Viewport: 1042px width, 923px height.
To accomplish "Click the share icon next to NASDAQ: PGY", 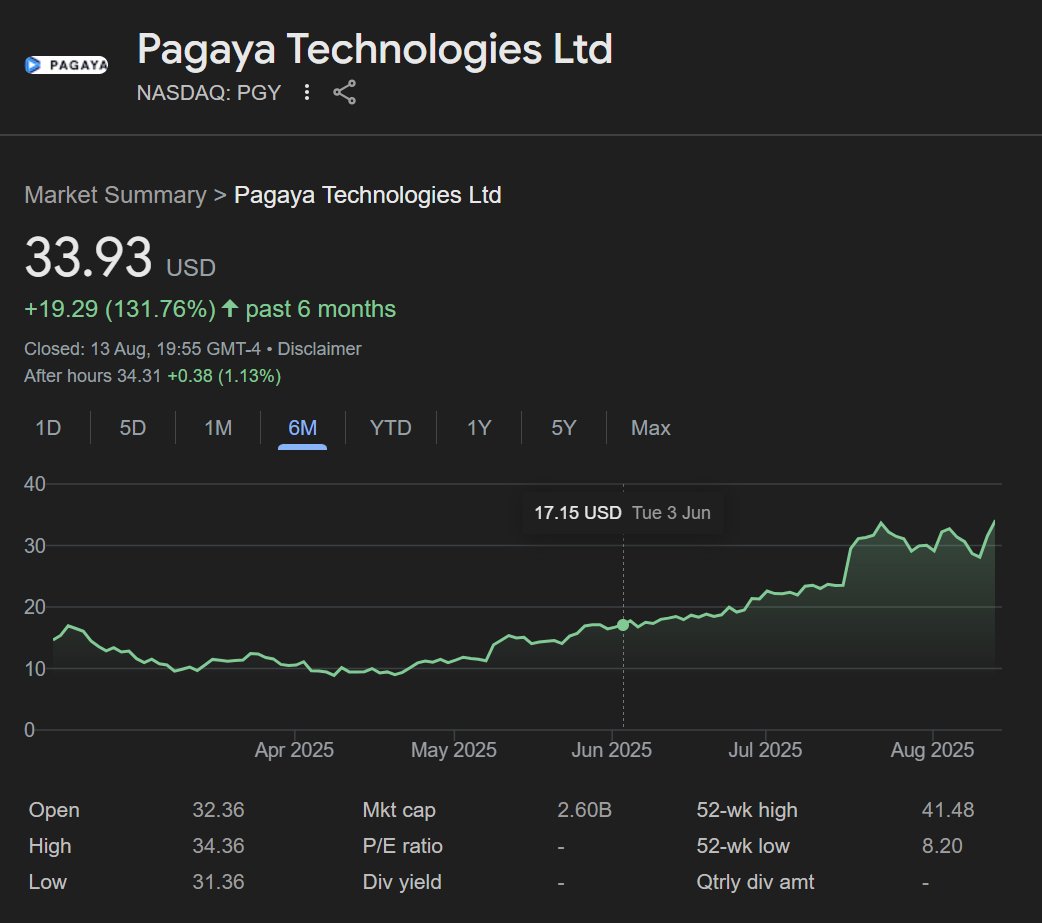I will [344, 91].
